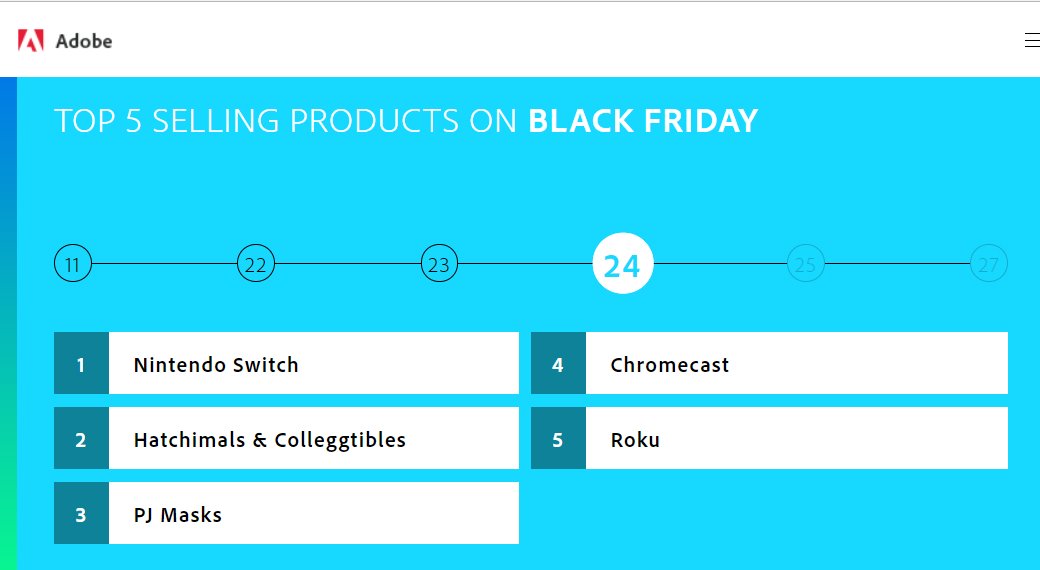Image resolution: width=1040 pixels, height=570 pixels.
Task: Select day 11 on the timeline
Action: [x=73, y=263]
